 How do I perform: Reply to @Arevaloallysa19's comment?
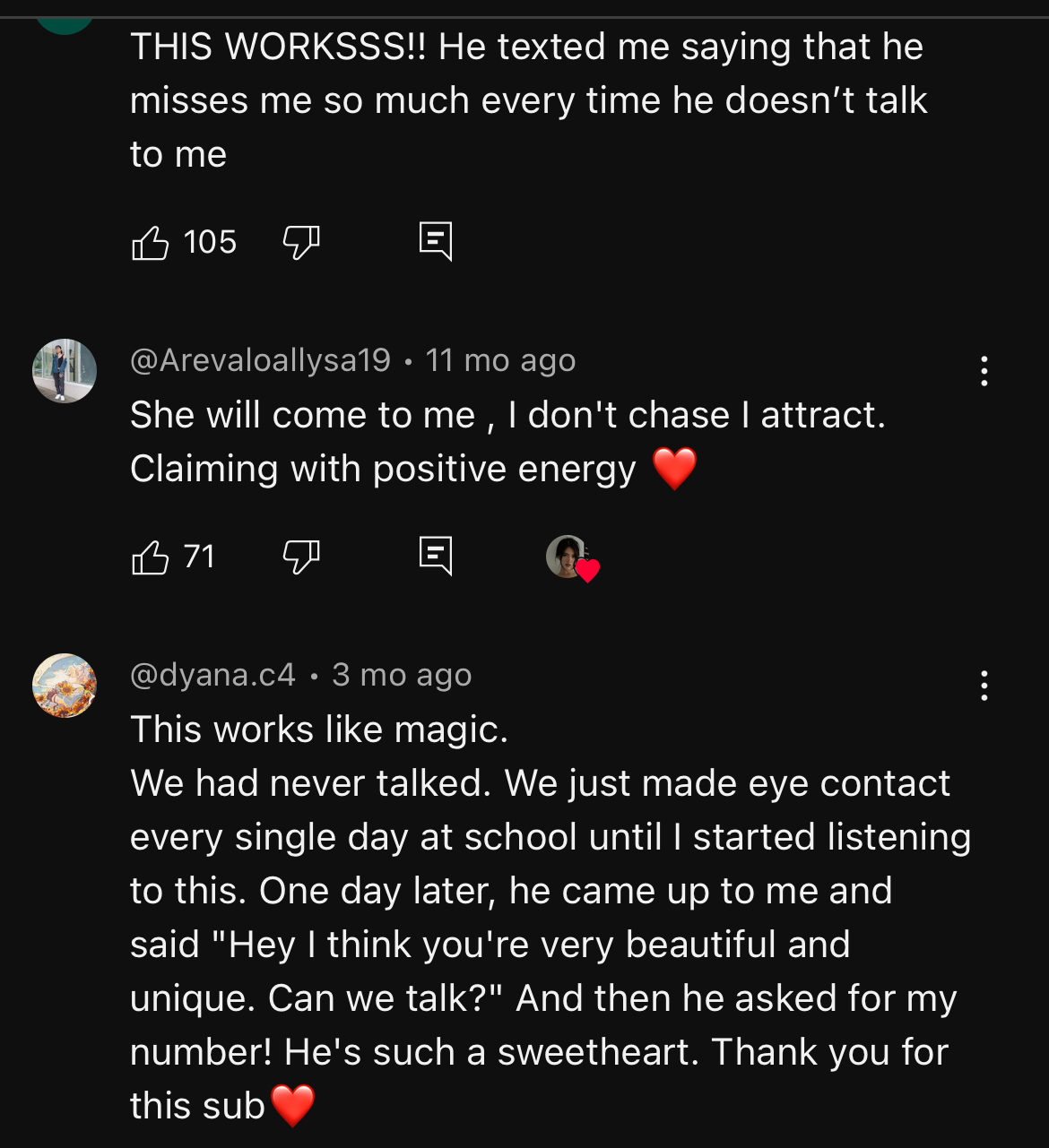(436, 557)
